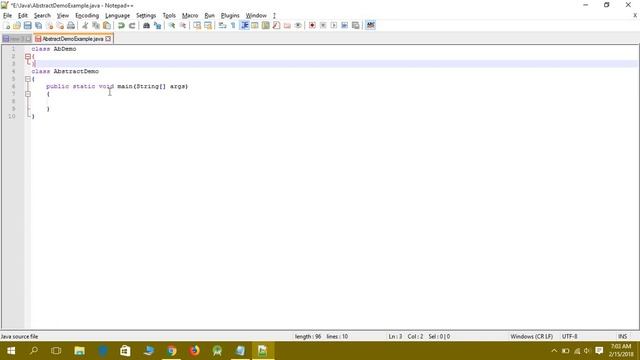
Task: Click the save recorded macro icon
Action: 356,25
